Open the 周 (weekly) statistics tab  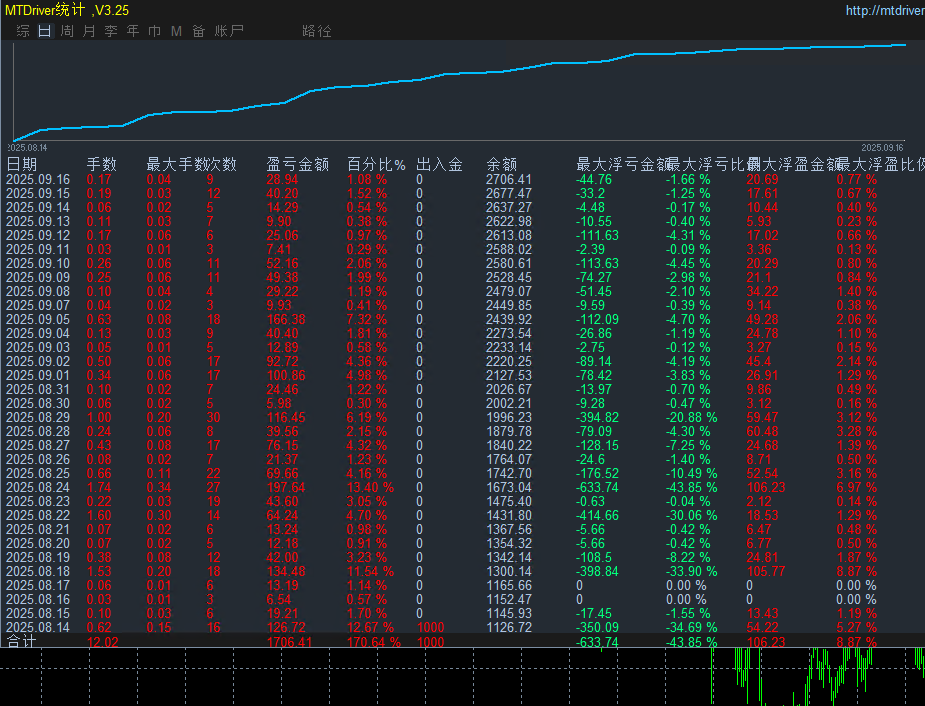[67, 31]
